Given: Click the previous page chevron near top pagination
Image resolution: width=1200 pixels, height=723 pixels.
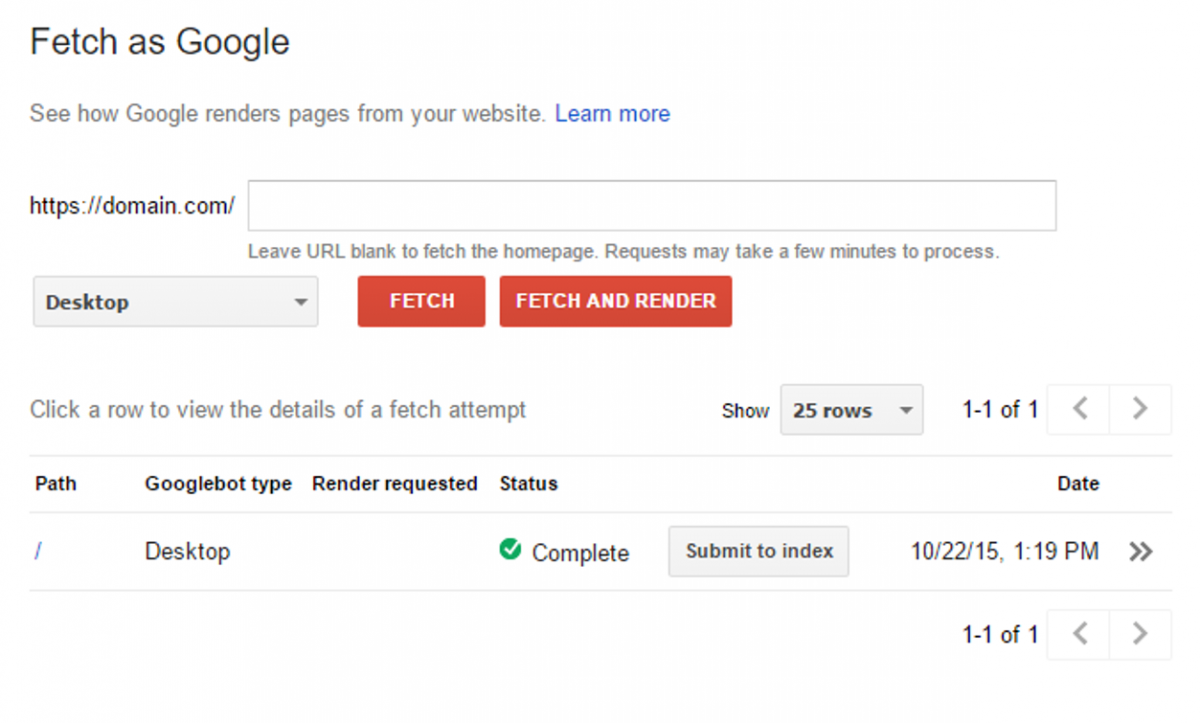Looking at the screenshot, I should (1077, 409).
